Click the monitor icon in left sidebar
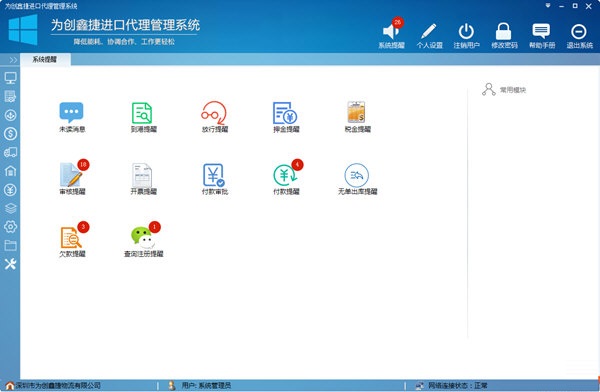The height and width of the screenshot is (392, 600). point(10,78)
